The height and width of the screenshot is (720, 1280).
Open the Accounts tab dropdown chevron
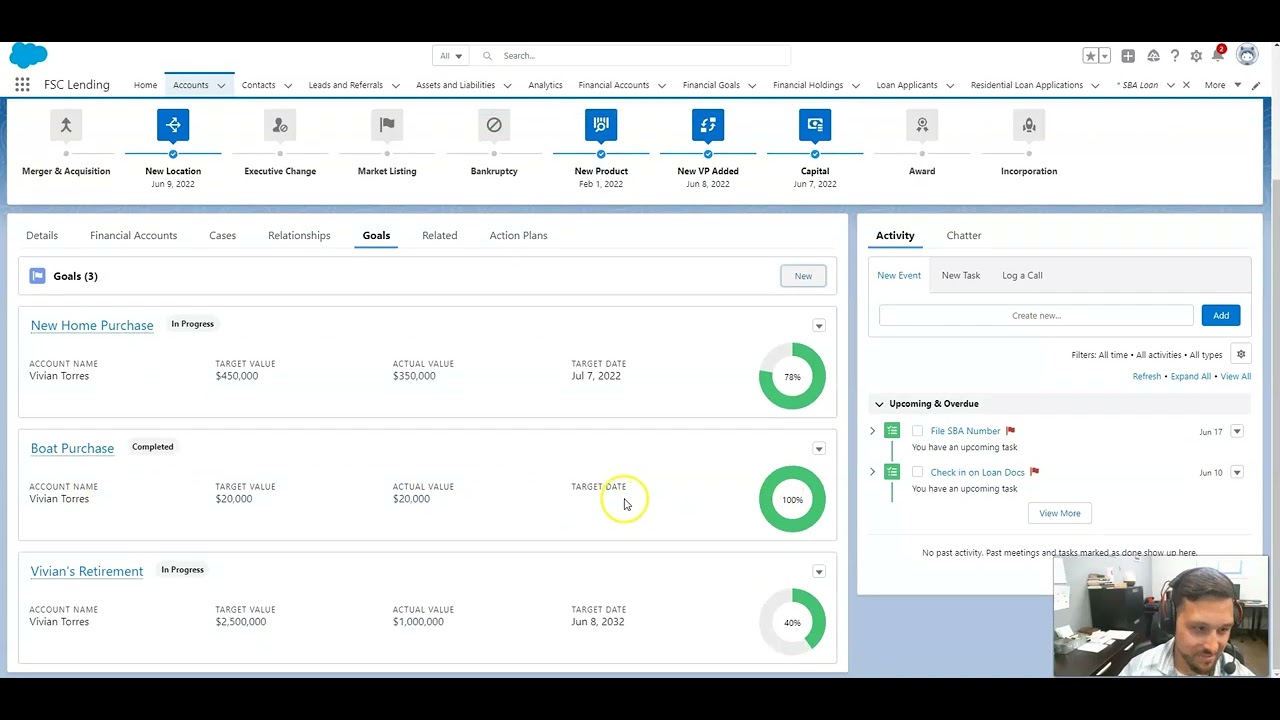point(221,85)
